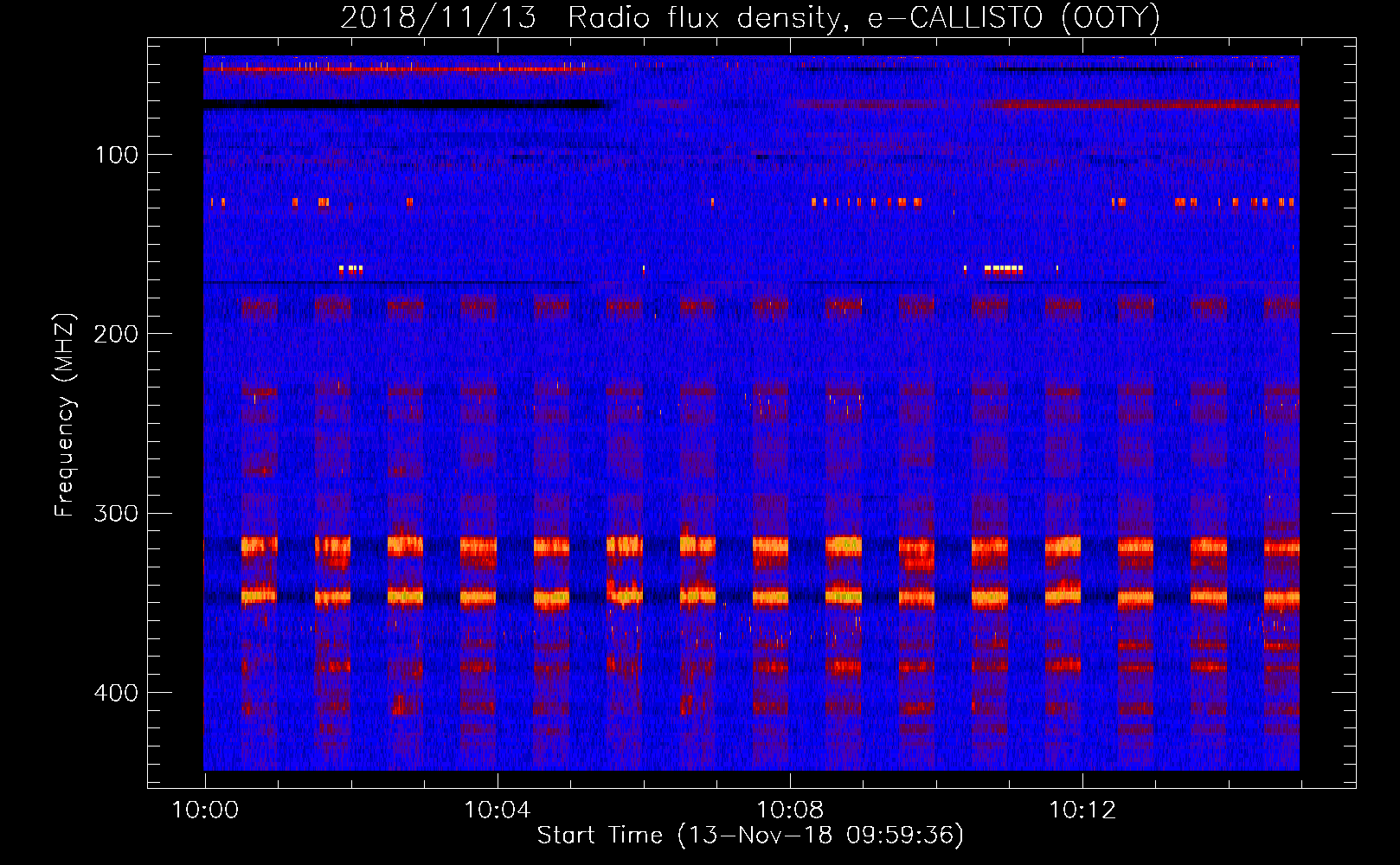The image size is (1400, 865).
Task: Click the 10:08 time tick label
Action: pos(790,810)
